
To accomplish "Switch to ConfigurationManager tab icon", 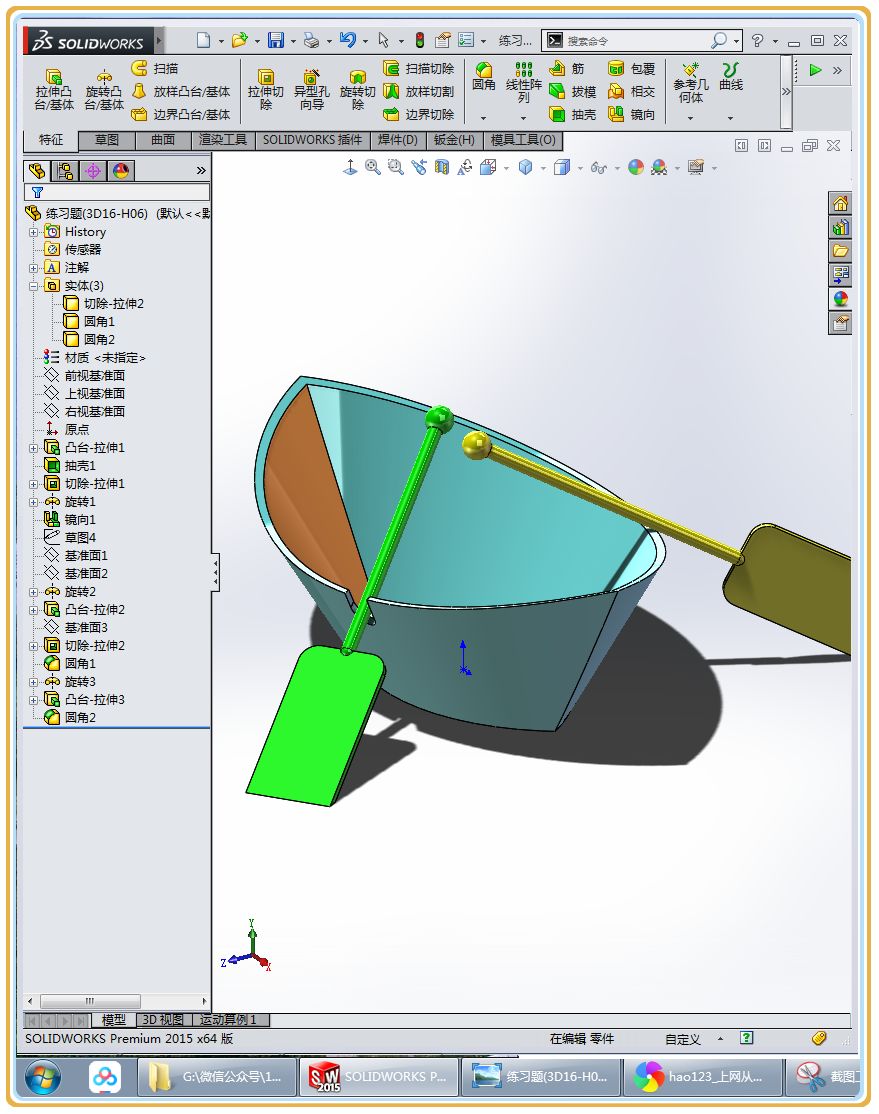I will (93, 171).
